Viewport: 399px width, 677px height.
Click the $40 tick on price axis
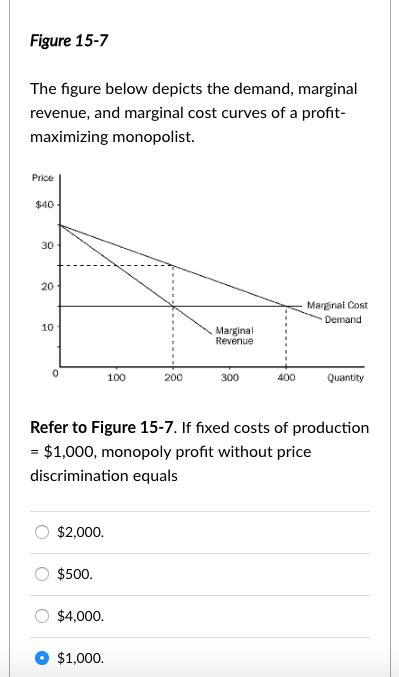click(44, 205)
